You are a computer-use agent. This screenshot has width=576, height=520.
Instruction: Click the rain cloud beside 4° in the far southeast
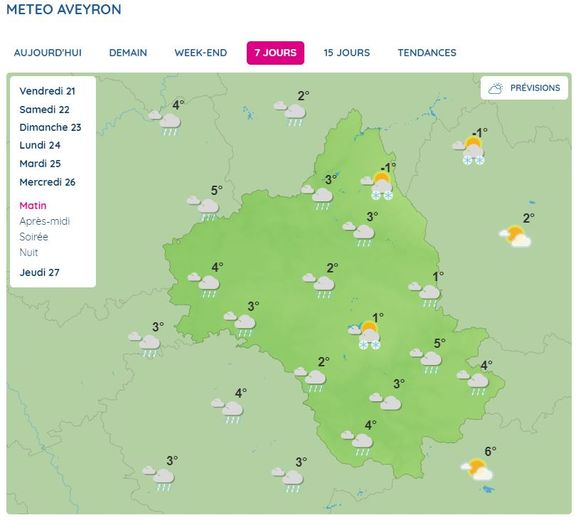473,383
